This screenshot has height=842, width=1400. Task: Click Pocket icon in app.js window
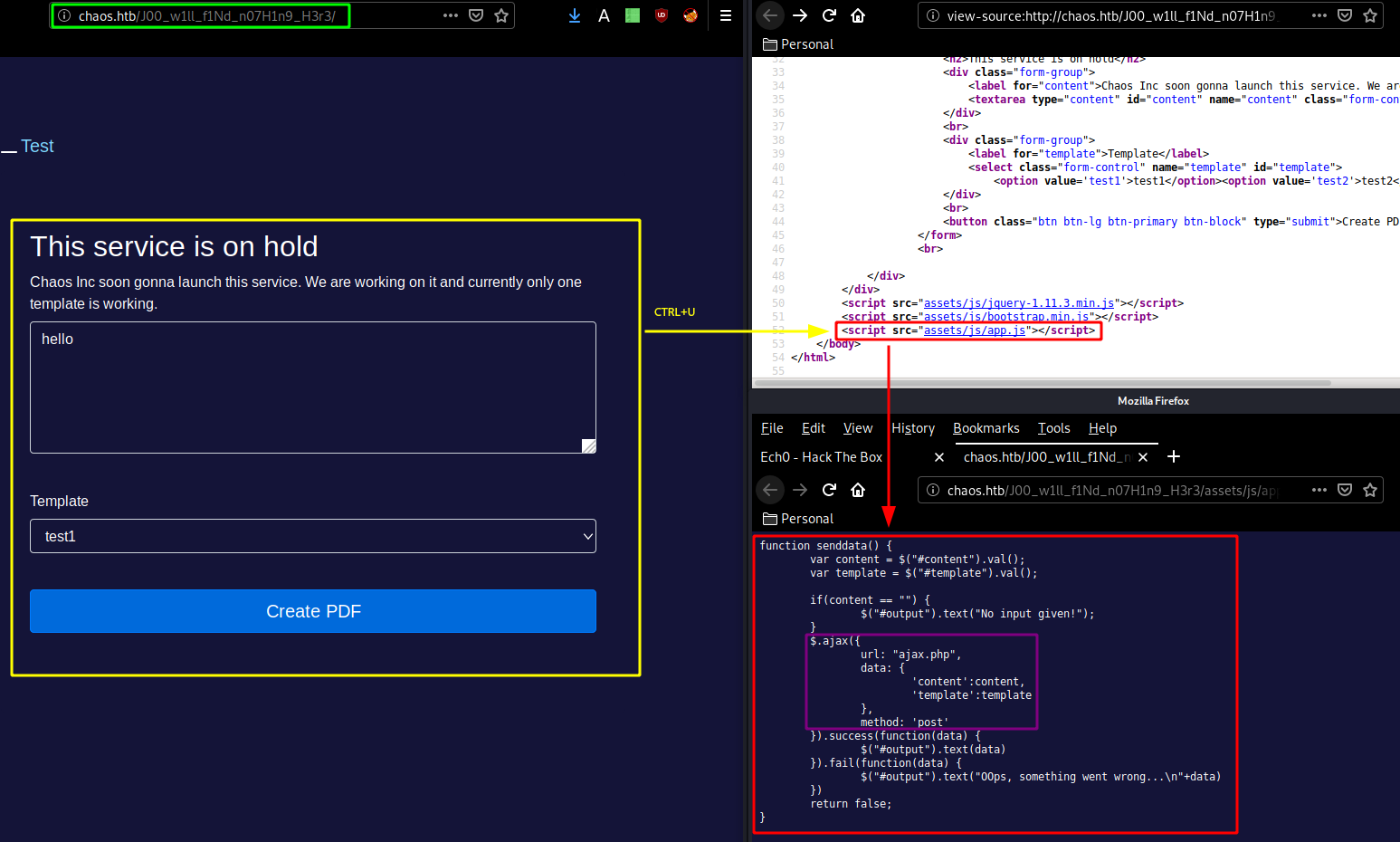1345,490
